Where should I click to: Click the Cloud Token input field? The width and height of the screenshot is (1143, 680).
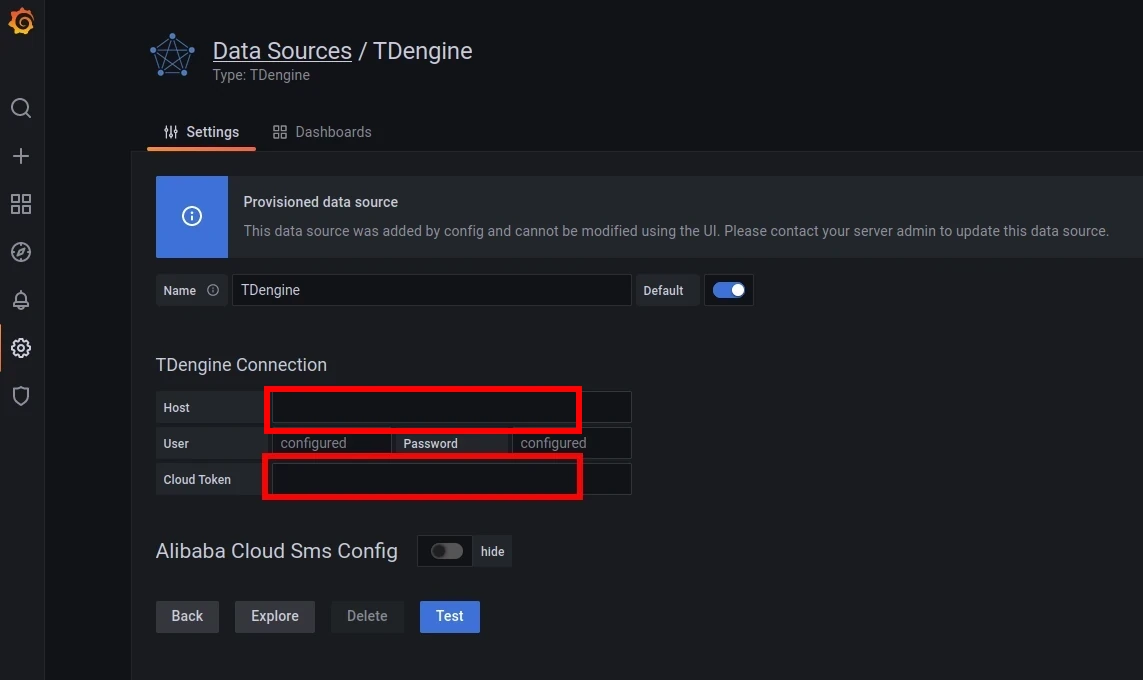[x=450, y=479]
